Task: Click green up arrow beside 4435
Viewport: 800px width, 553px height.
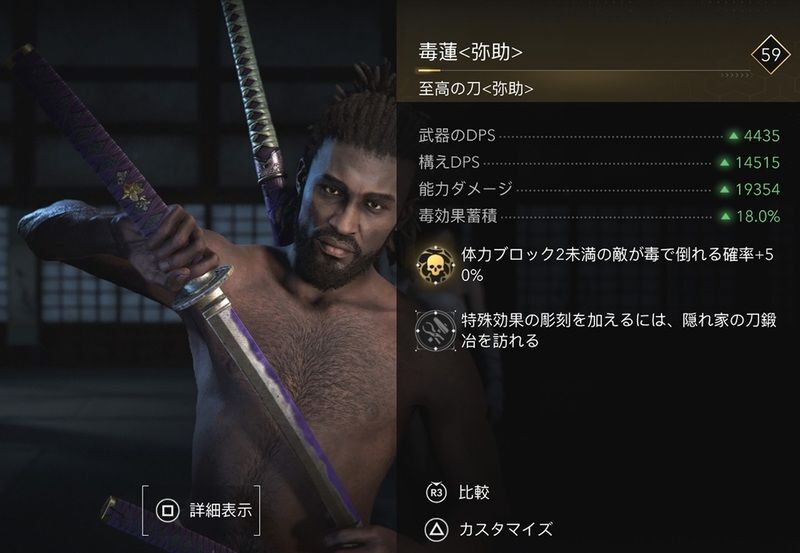Action: point(734,136)
